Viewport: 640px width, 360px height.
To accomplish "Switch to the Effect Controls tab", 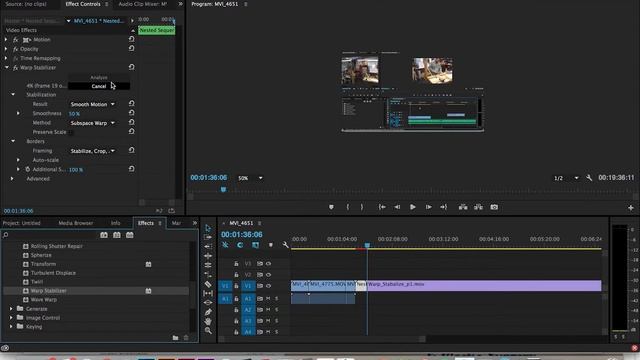I will point(83,4).
